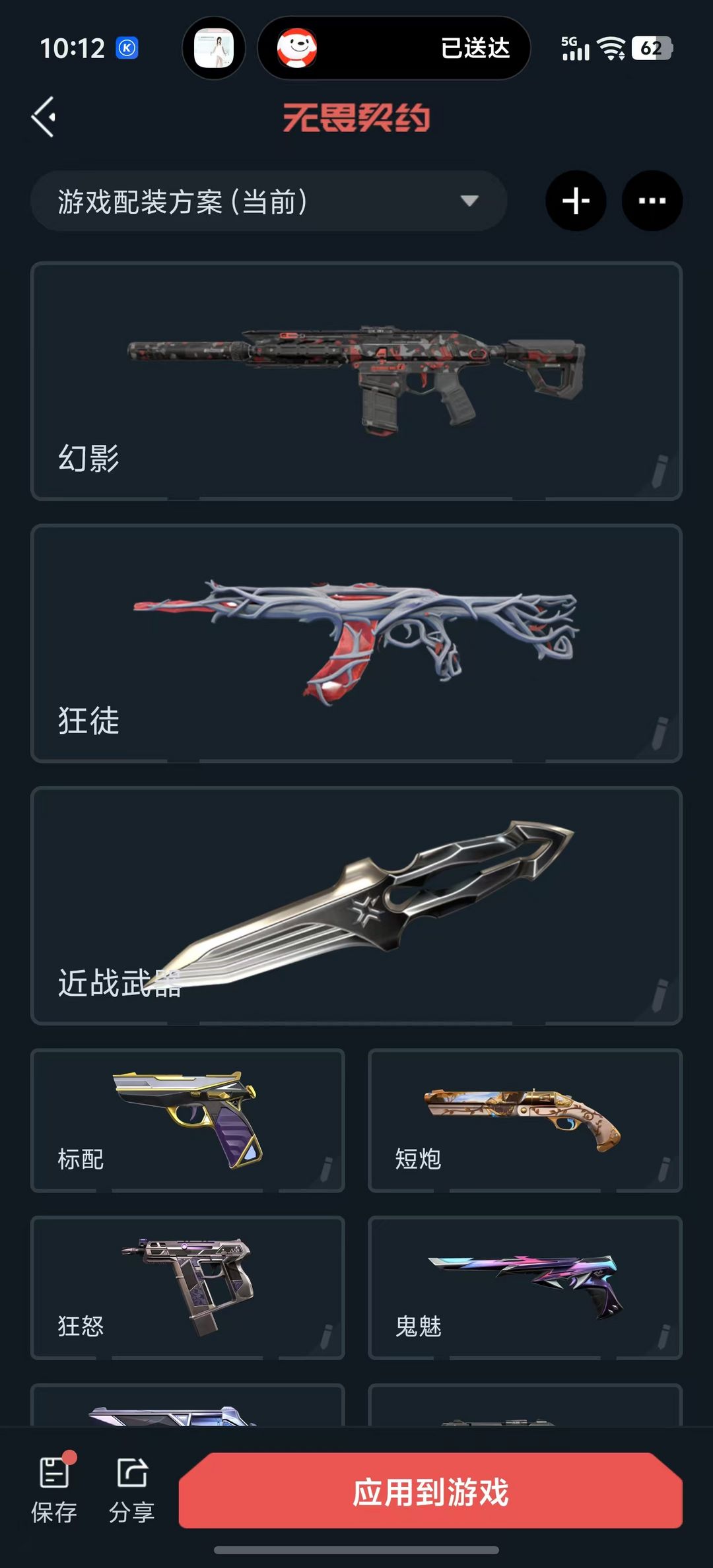
Task: Edit the 幻影 skin via pencil icon
Action: [x=660, y=471]
